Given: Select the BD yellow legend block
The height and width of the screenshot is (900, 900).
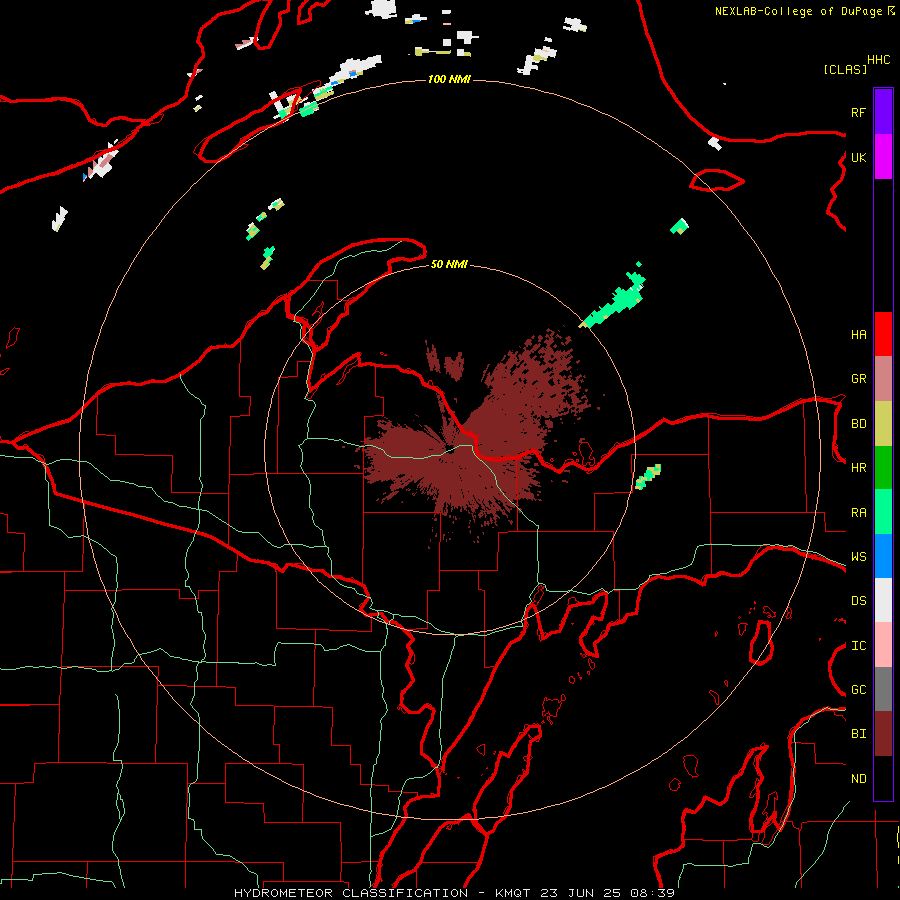Looking at the screenshot, I should pos(883,423).
